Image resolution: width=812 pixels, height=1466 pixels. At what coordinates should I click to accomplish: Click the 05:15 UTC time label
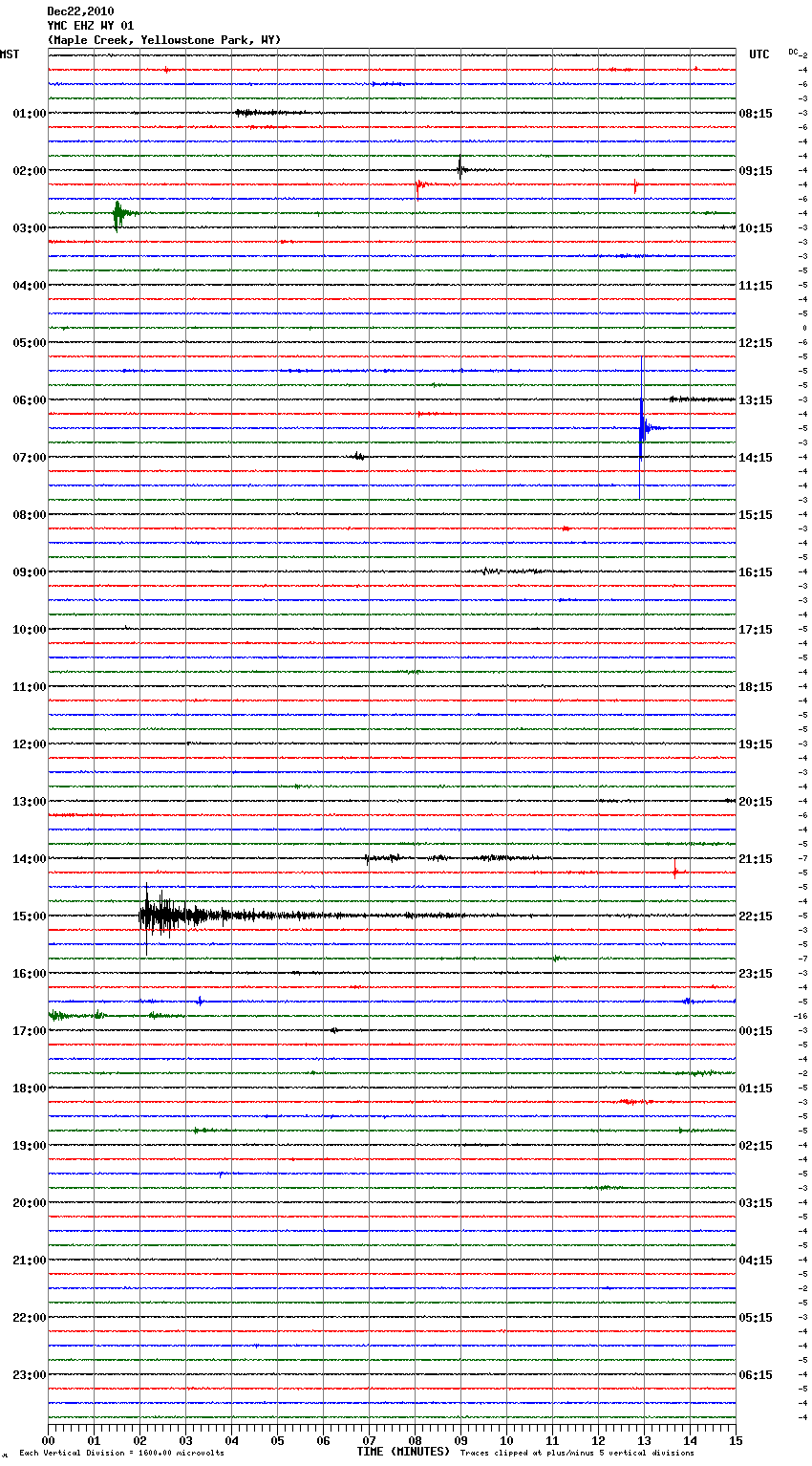[x=756, y=1318]
